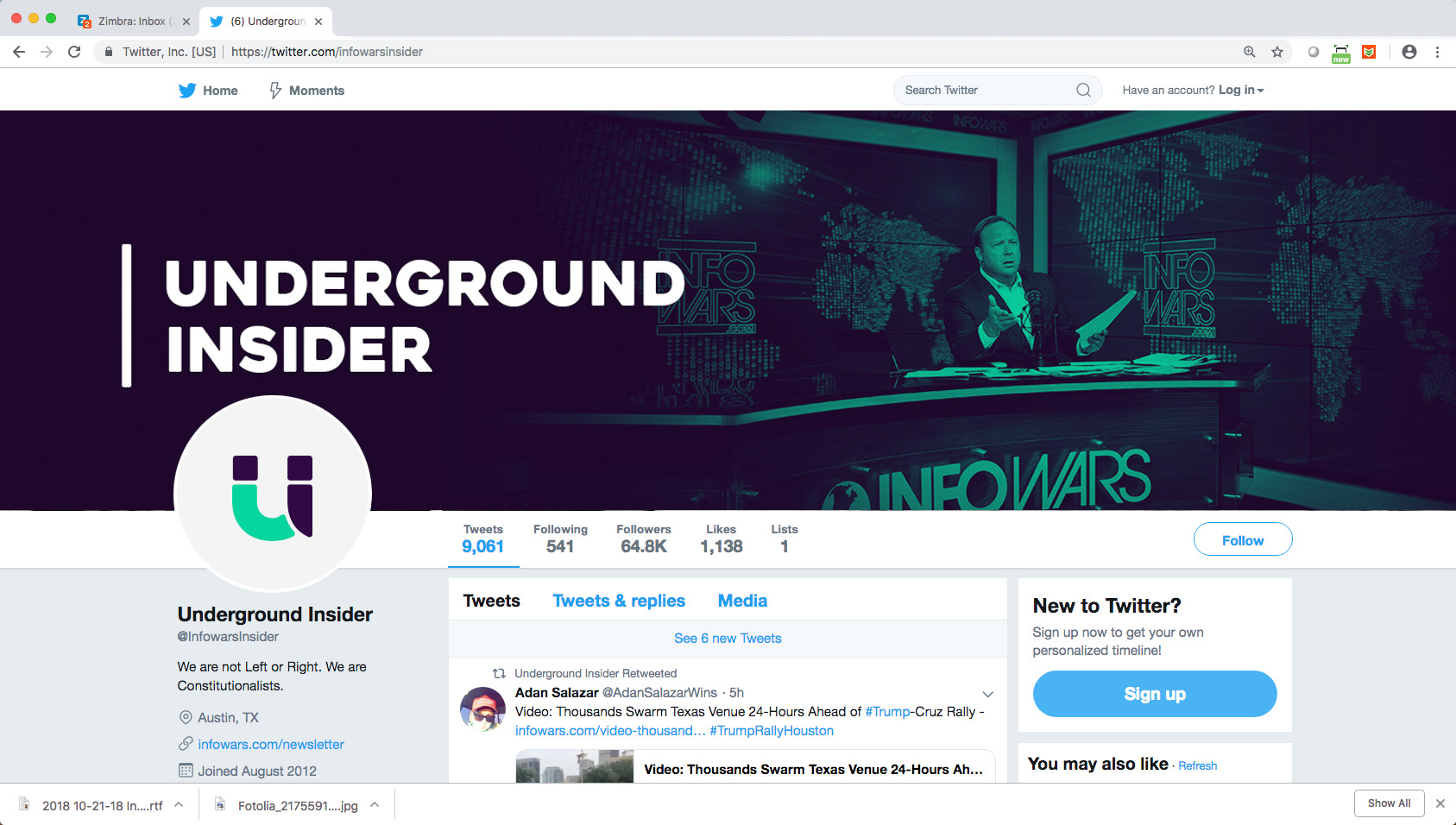Select the Tweets tab in timeline

(x=491, y=601)
